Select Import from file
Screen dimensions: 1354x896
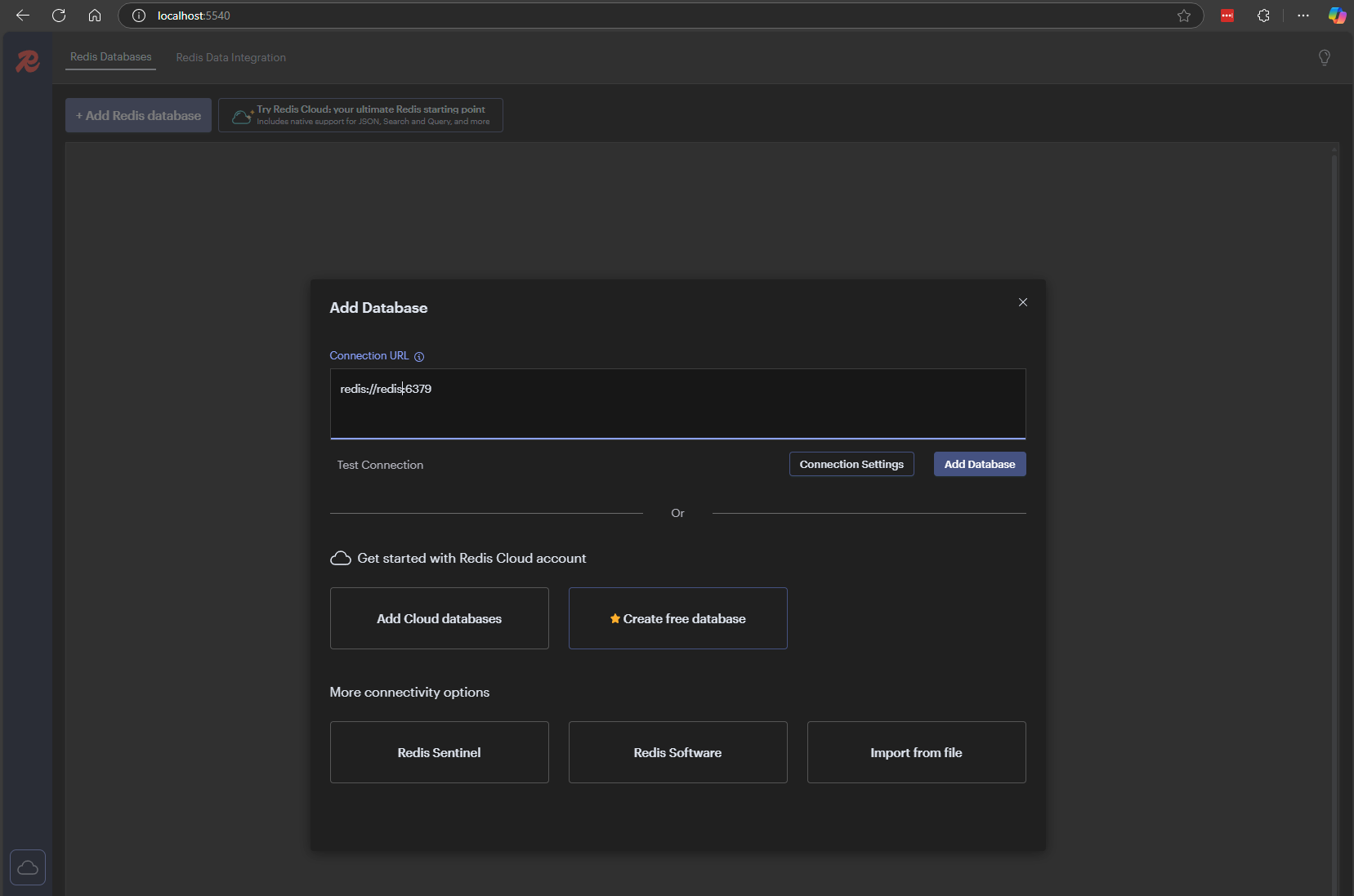coord(917,752)
